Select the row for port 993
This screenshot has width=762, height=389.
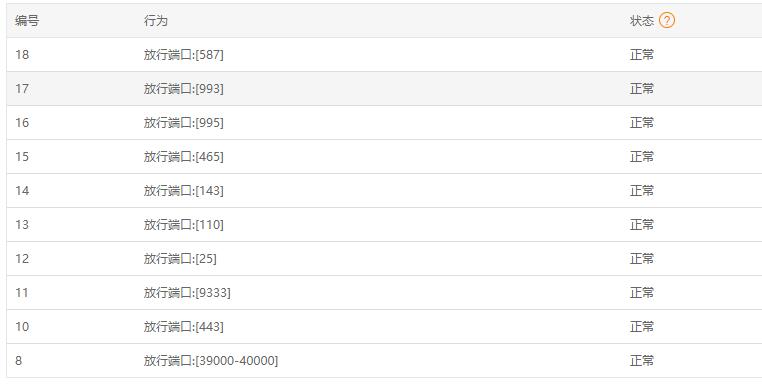point(384,88)
